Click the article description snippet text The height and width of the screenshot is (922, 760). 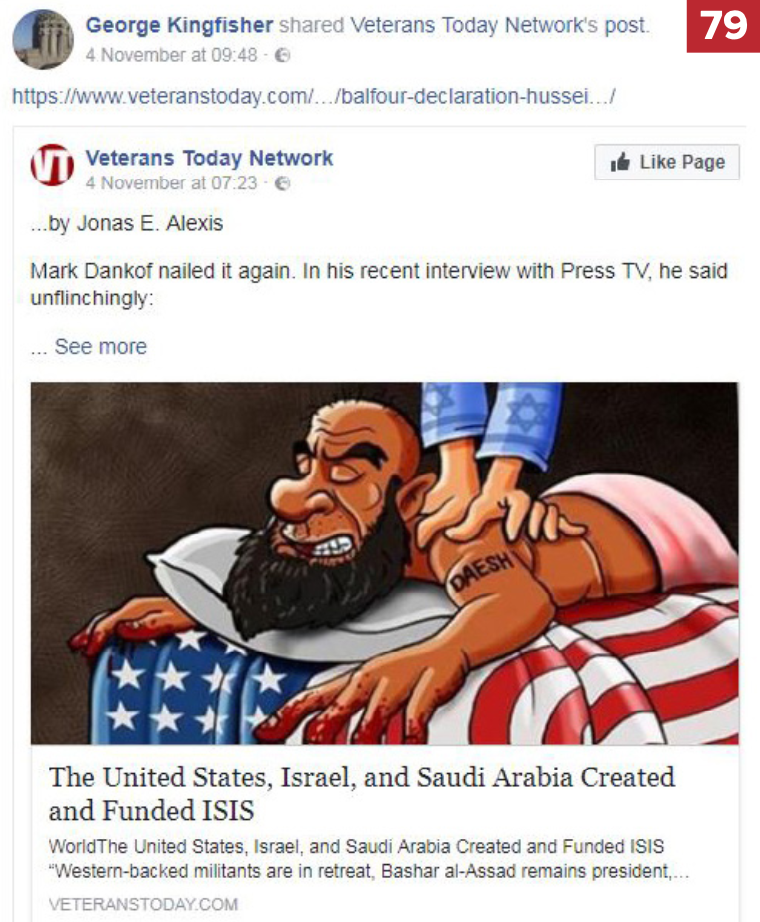tap(368, 858)
